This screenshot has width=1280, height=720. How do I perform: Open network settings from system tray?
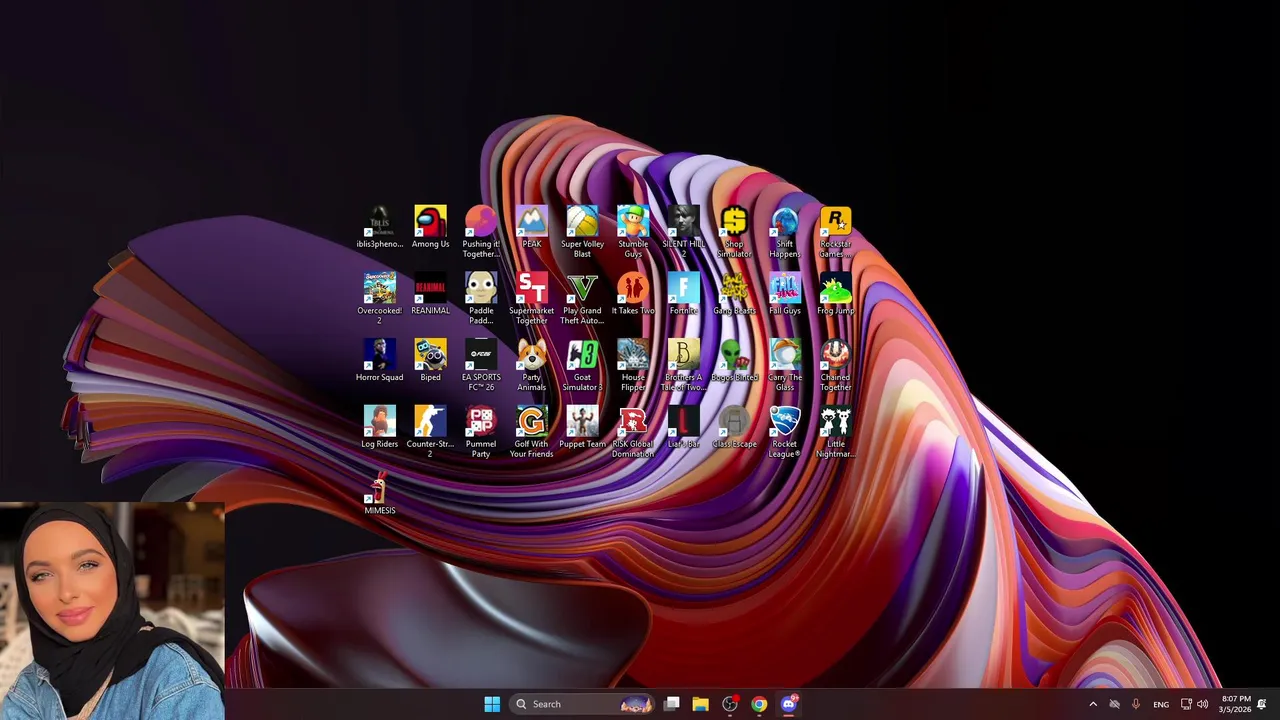1186,704
